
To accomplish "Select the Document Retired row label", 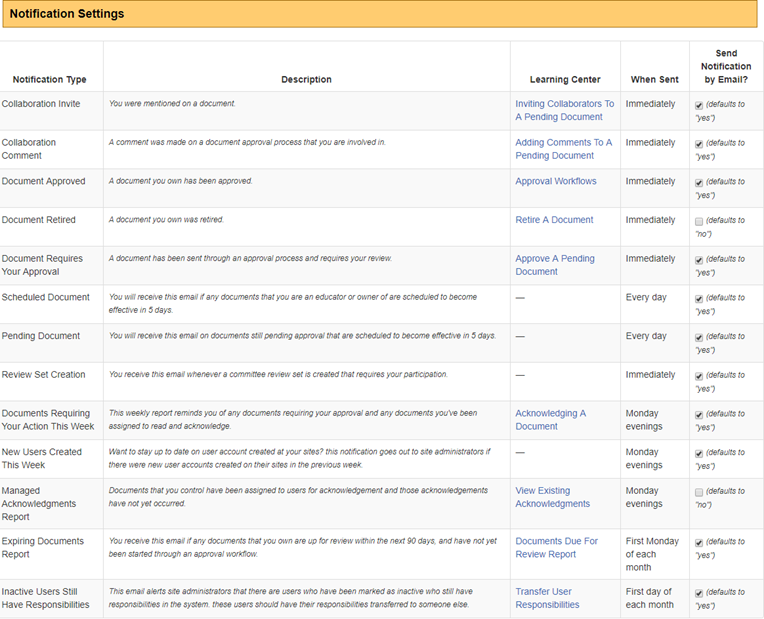I will (38, 220).
